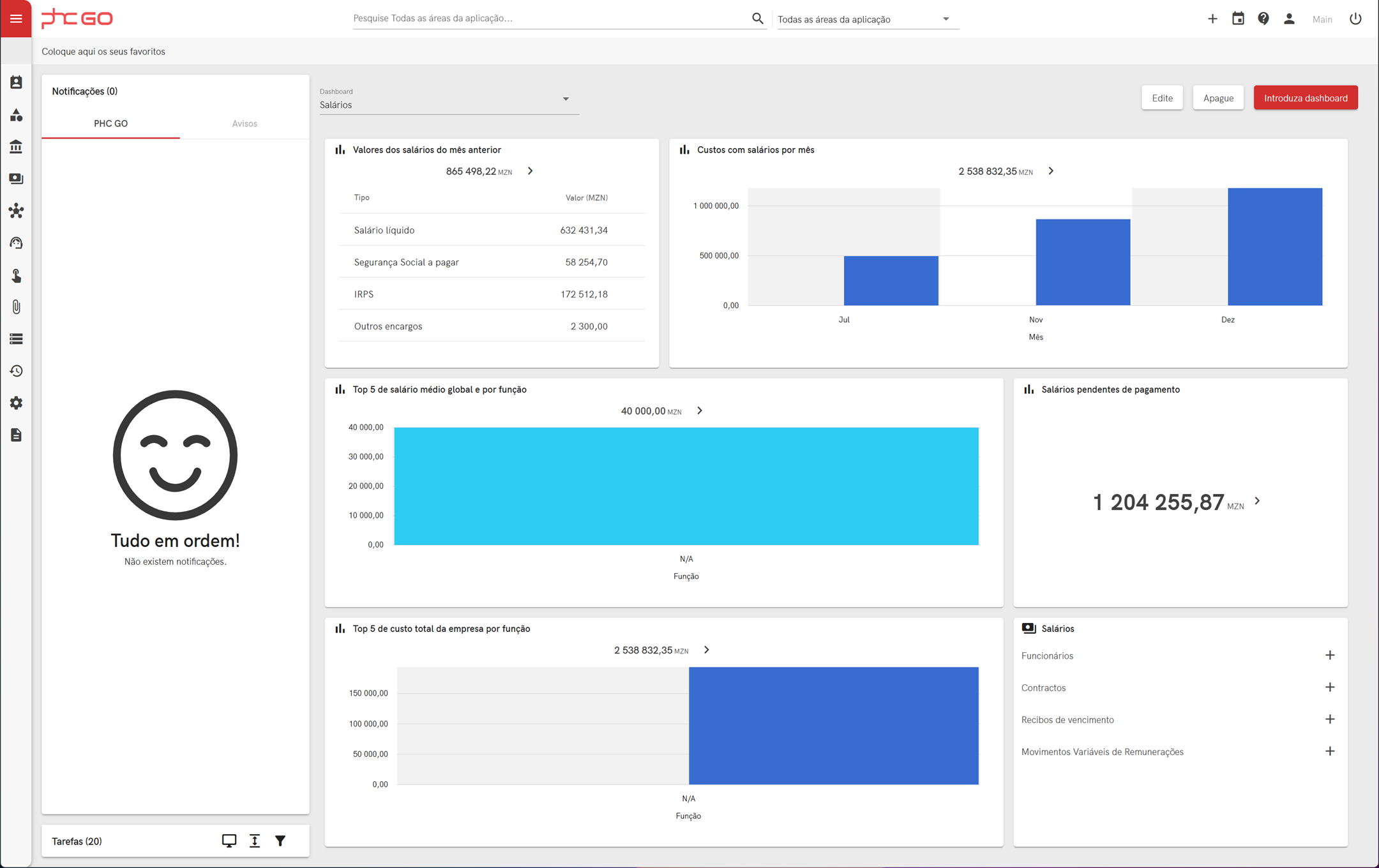Click chart icon of Custos com salários
Screen dimensions: 1379x868
coord(684,149)
